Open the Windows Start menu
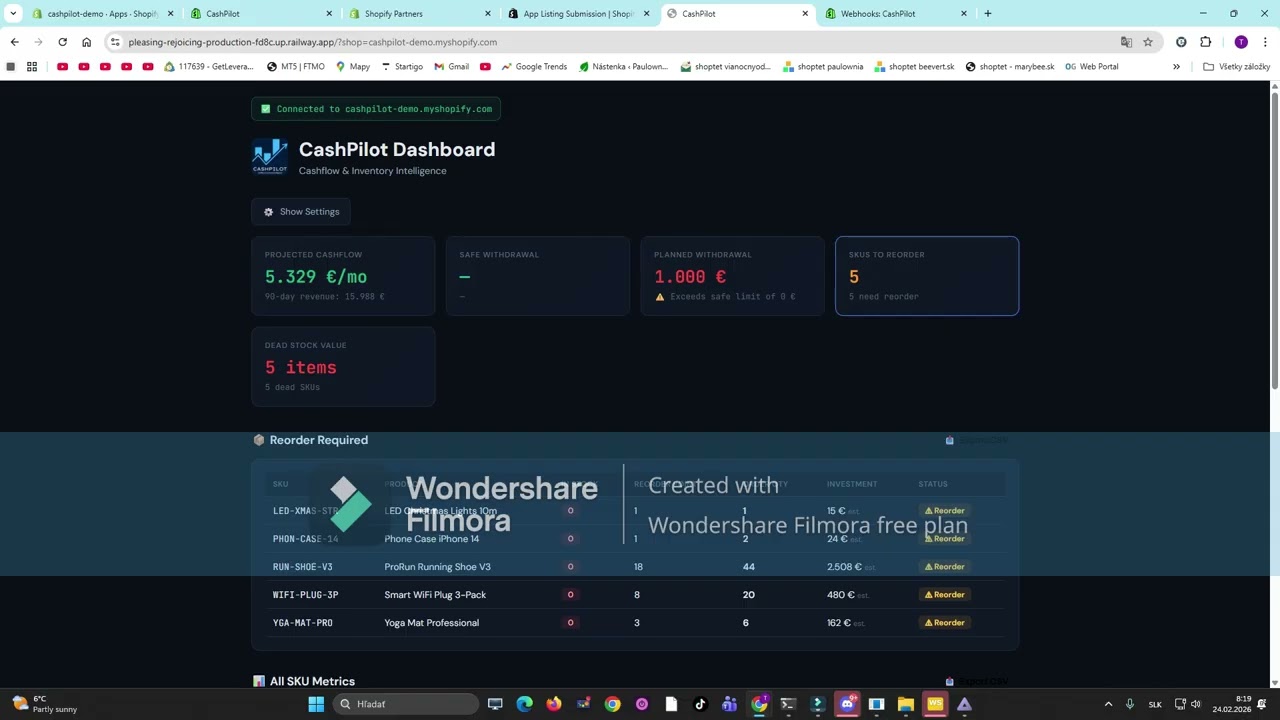Viewport: 1280px width, 720px height. coord(316,704)
